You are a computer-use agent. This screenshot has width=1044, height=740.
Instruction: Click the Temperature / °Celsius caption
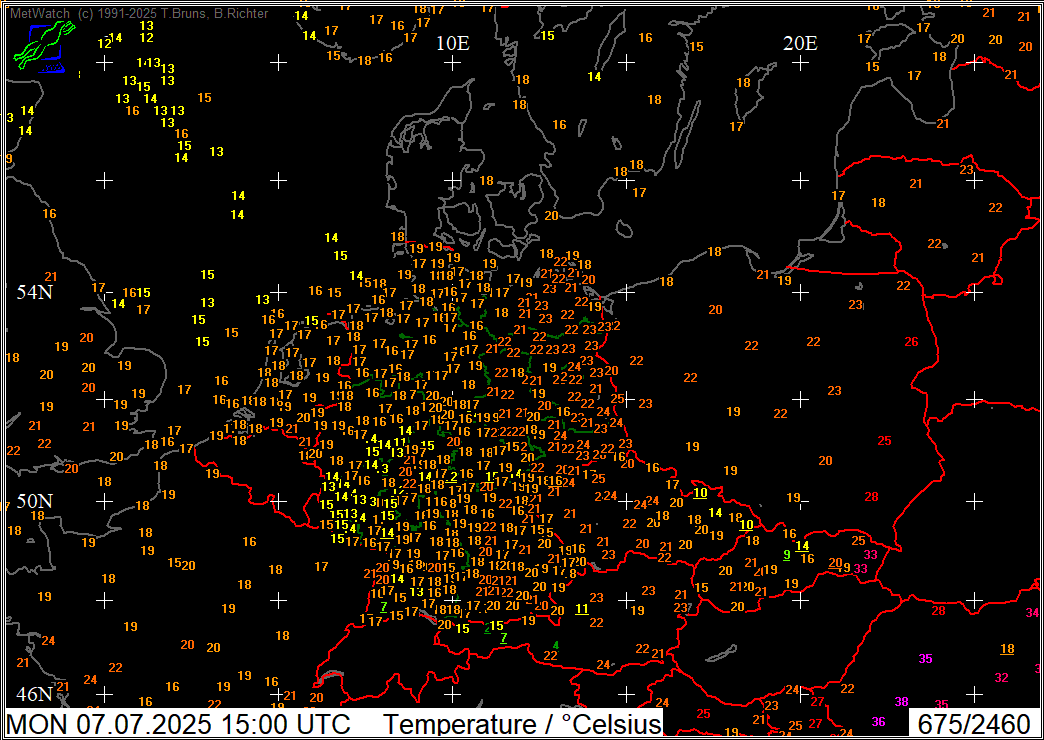[x=524, y=723]
